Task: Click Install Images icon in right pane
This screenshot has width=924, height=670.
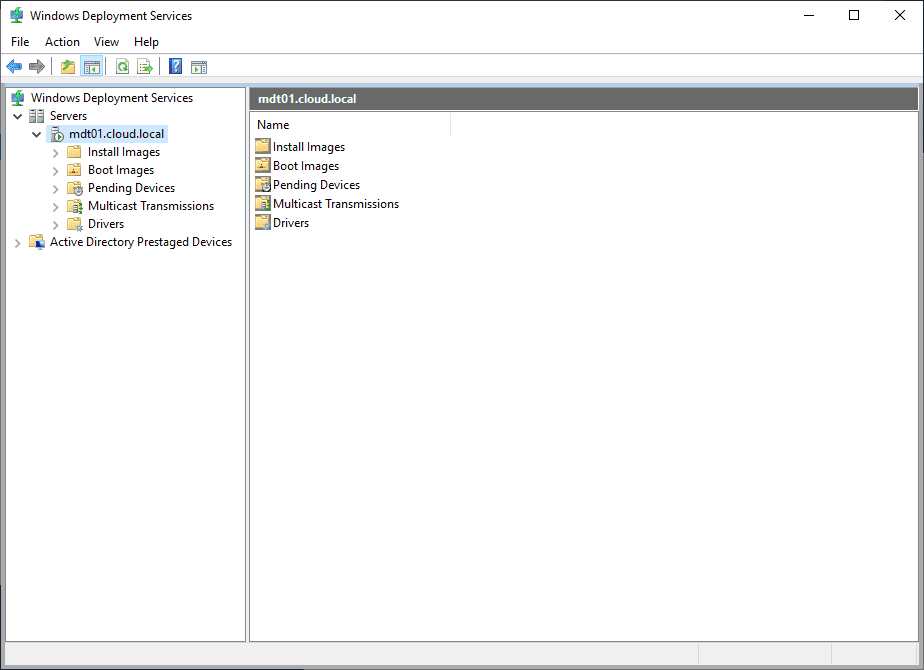Action: [x=263, y=146]
